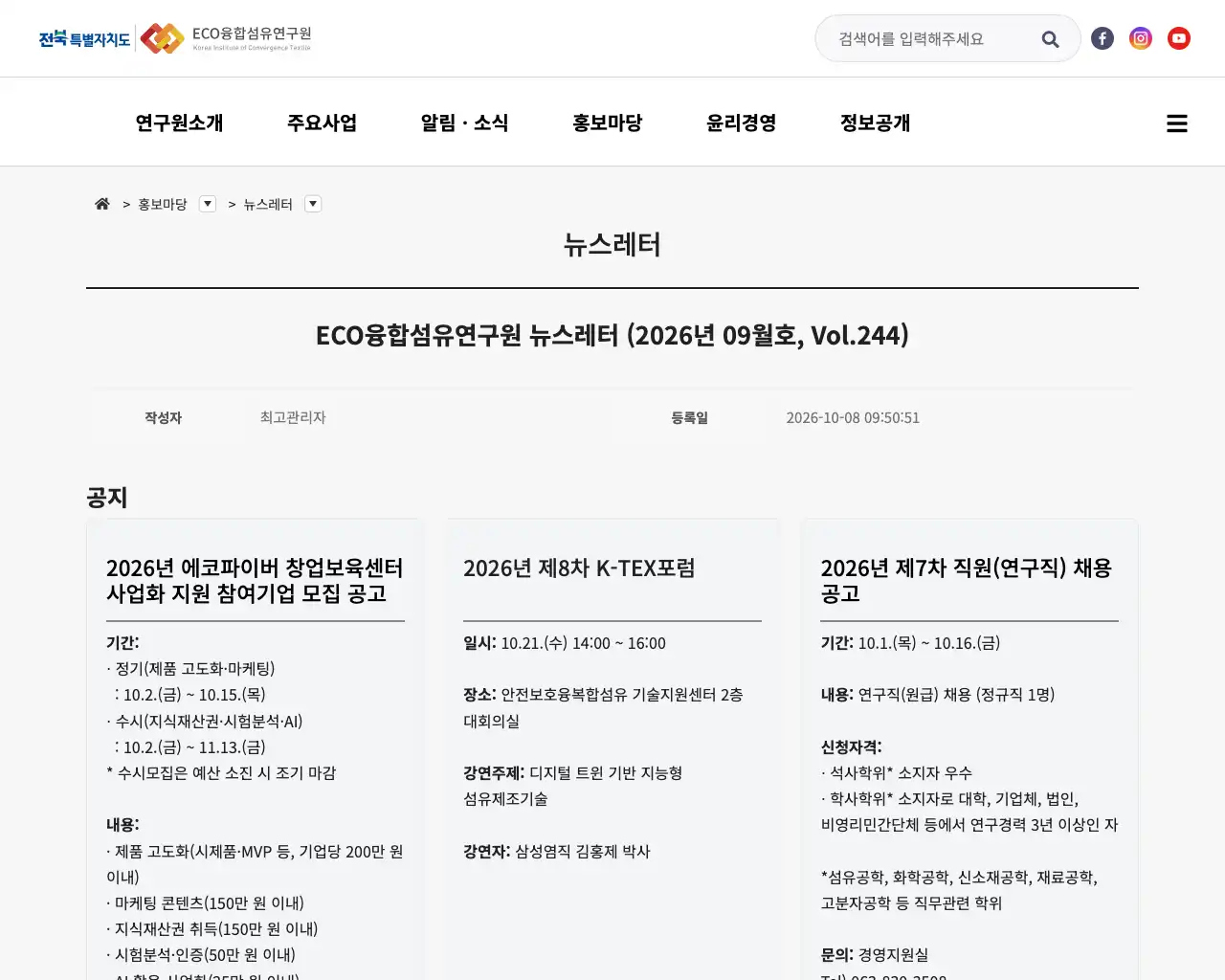Click the 문의: 경영지원실 line

(x=875, y=954)
